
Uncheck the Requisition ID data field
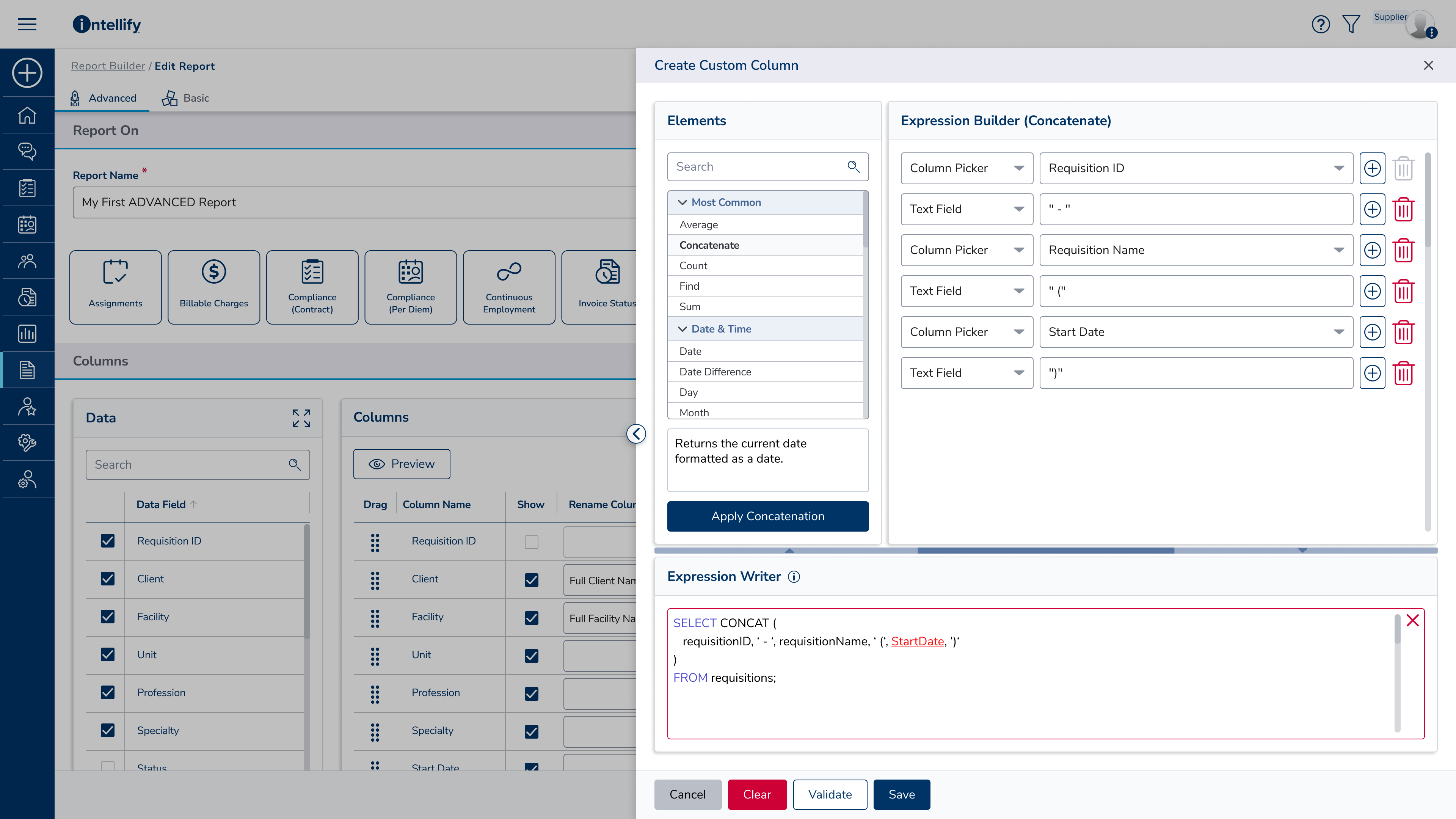click(107, 540)
